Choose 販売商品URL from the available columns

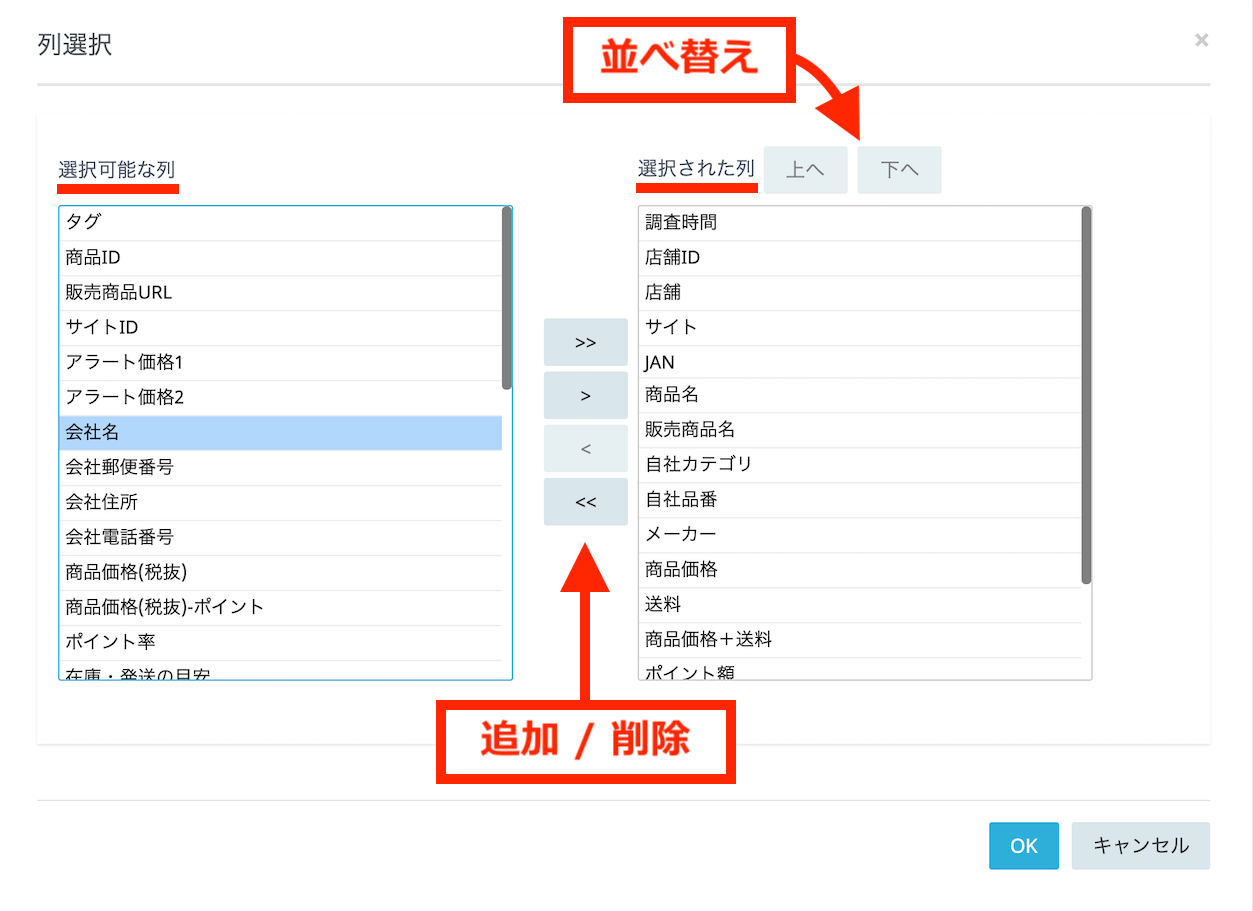coord(280,292)
